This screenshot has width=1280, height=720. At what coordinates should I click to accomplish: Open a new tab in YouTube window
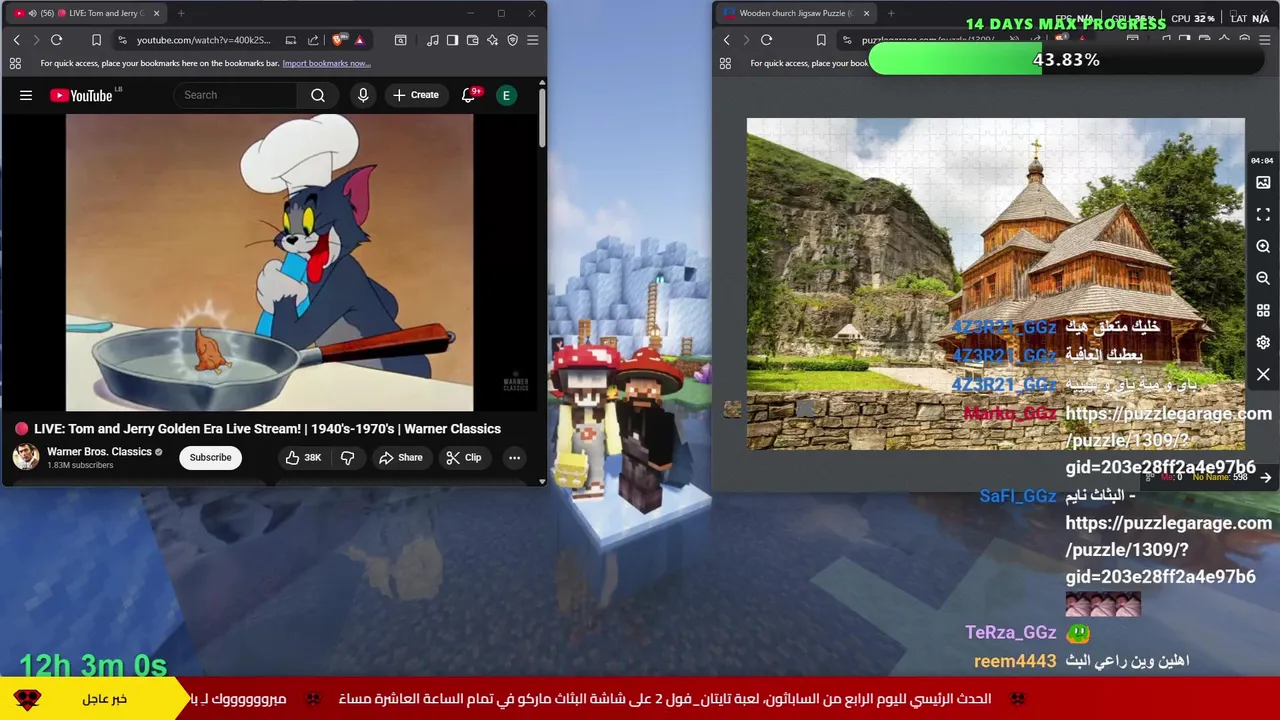coord(181,13)
